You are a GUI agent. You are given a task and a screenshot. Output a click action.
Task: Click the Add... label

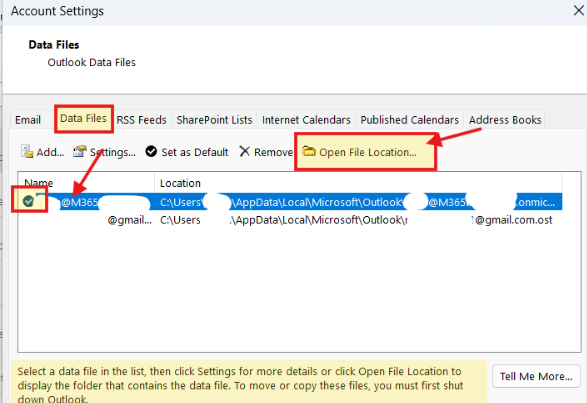click(x=50, y=152)
